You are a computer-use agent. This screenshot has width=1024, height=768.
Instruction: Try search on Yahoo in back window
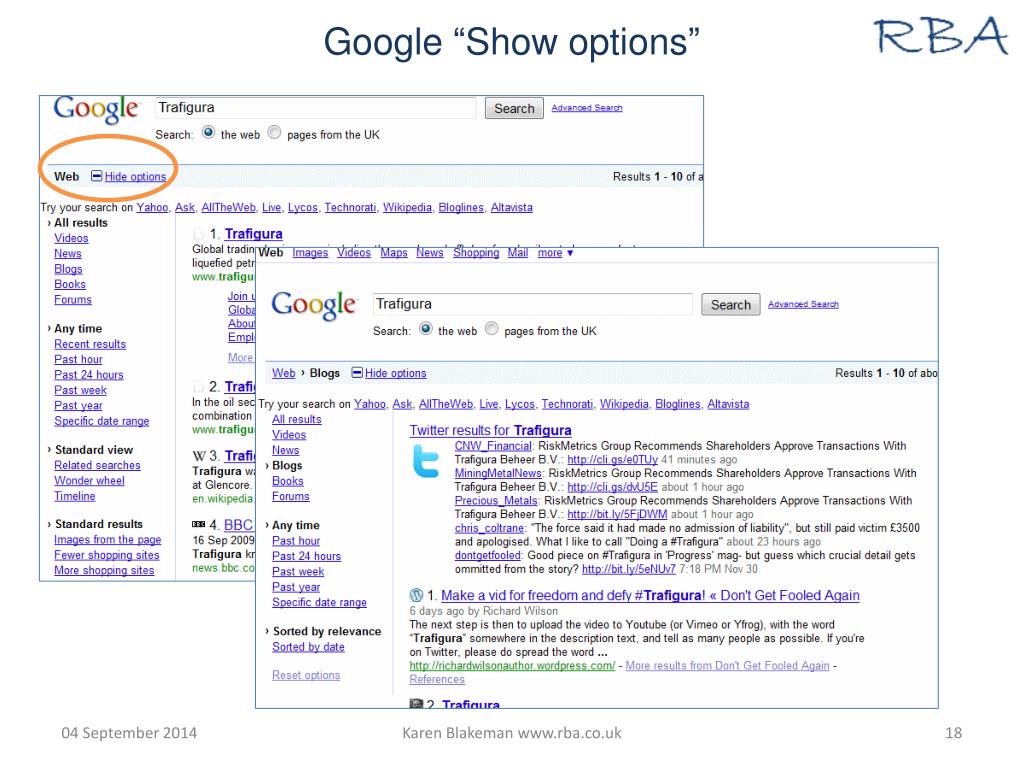click(152, 208)
